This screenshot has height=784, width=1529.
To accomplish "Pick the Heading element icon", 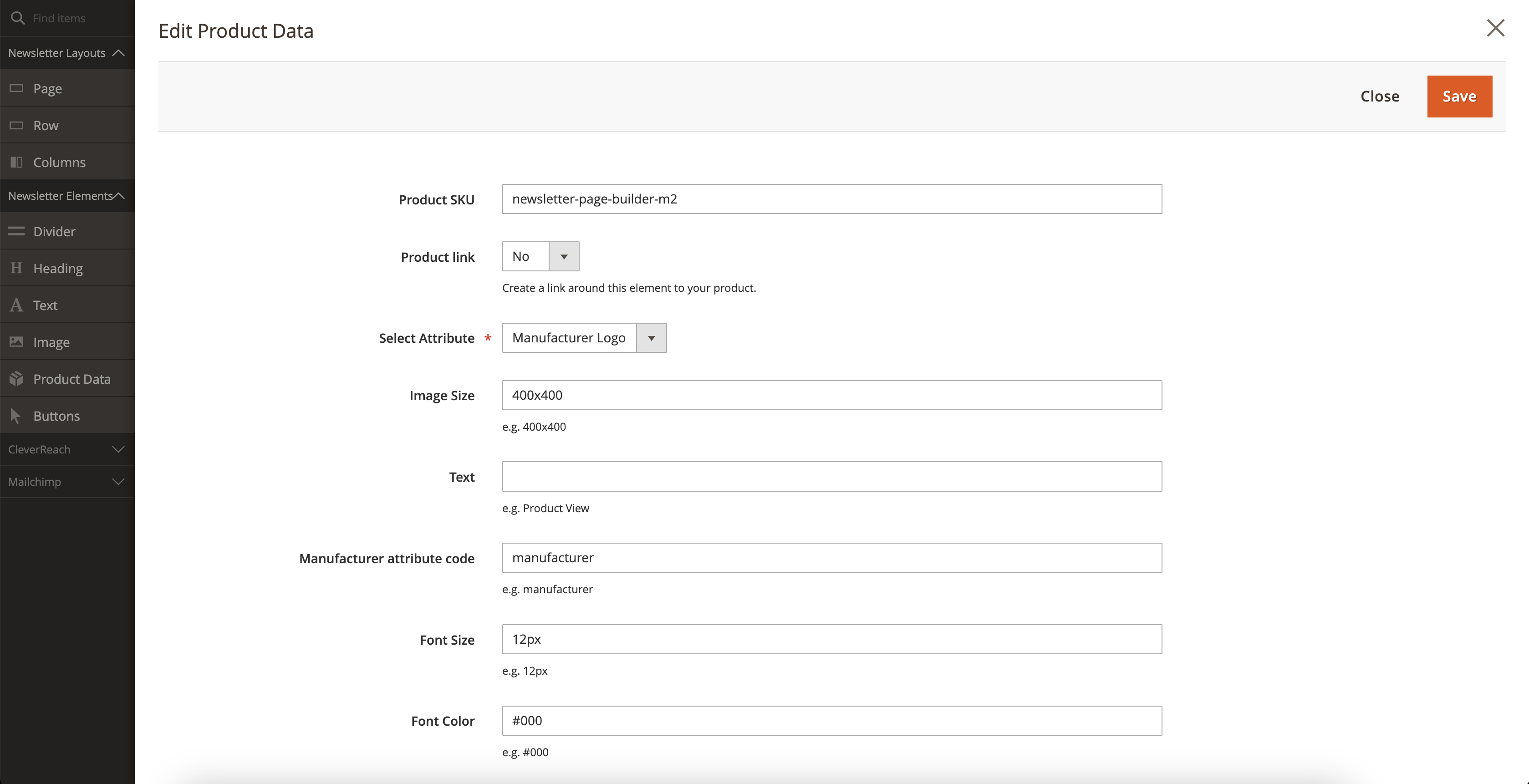I will 16,268.
